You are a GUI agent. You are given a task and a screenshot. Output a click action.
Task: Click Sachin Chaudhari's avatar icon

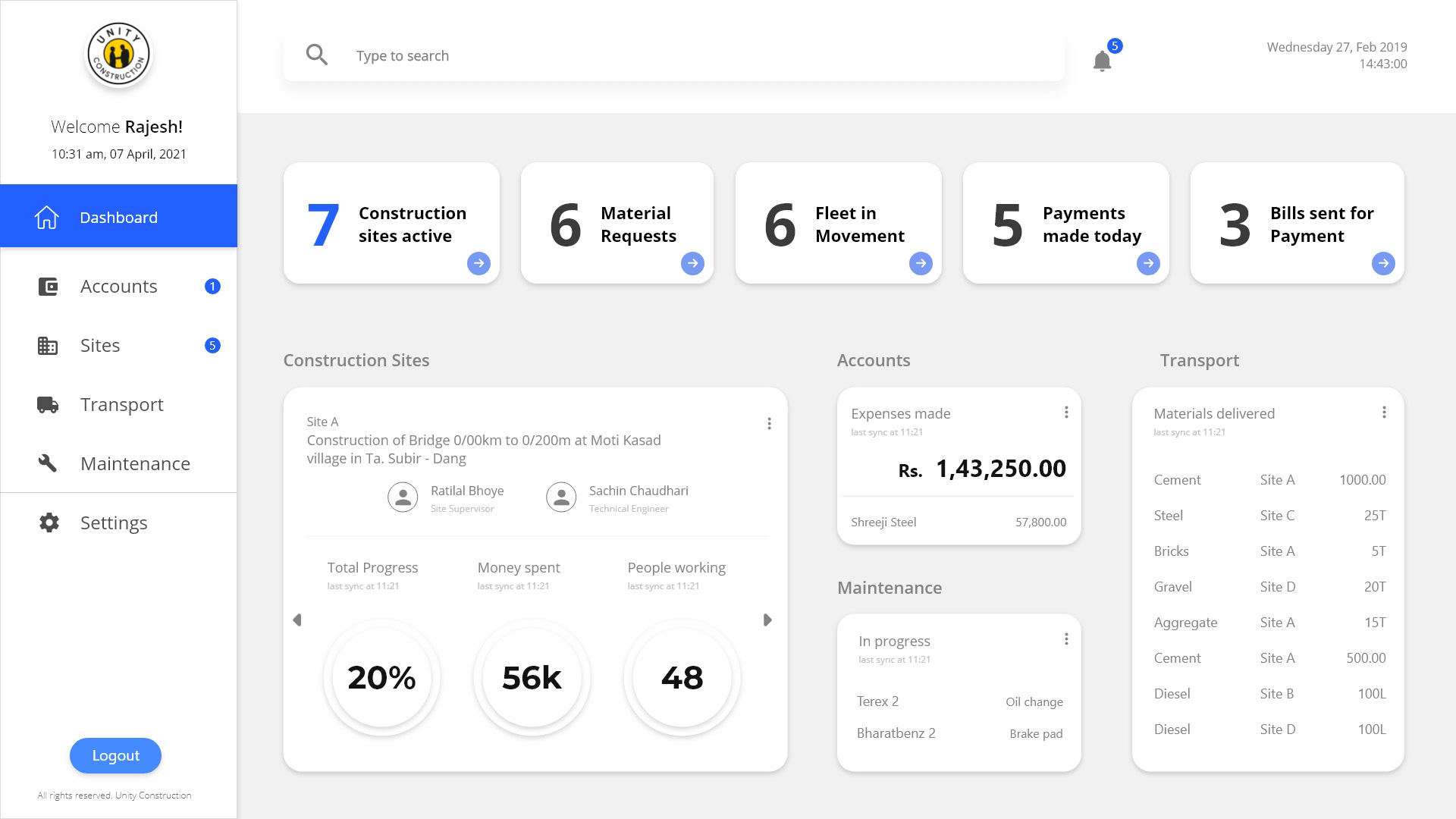561,497
